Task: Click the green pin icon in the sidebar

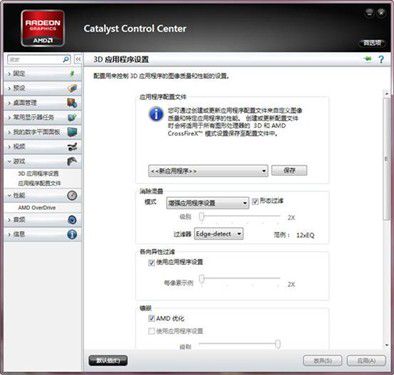Action: (x=72, y=73)
